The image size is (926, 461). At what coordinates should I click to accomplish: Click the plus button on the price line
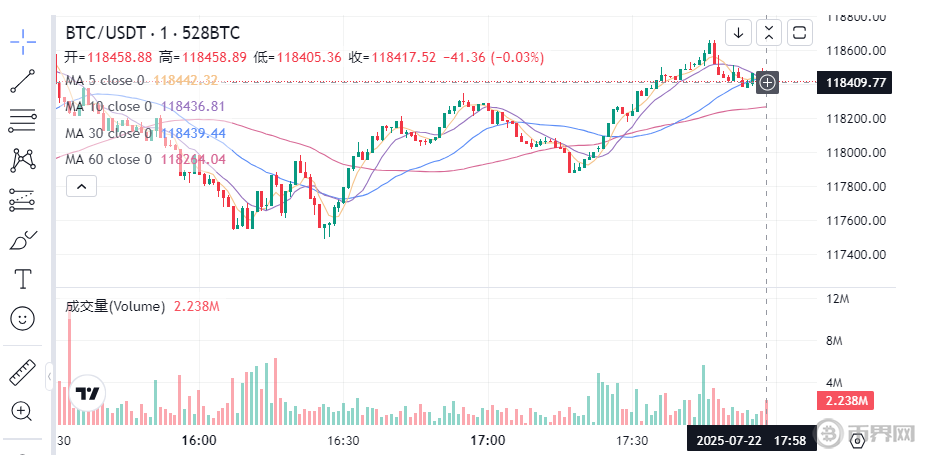[x=767, y=83]
